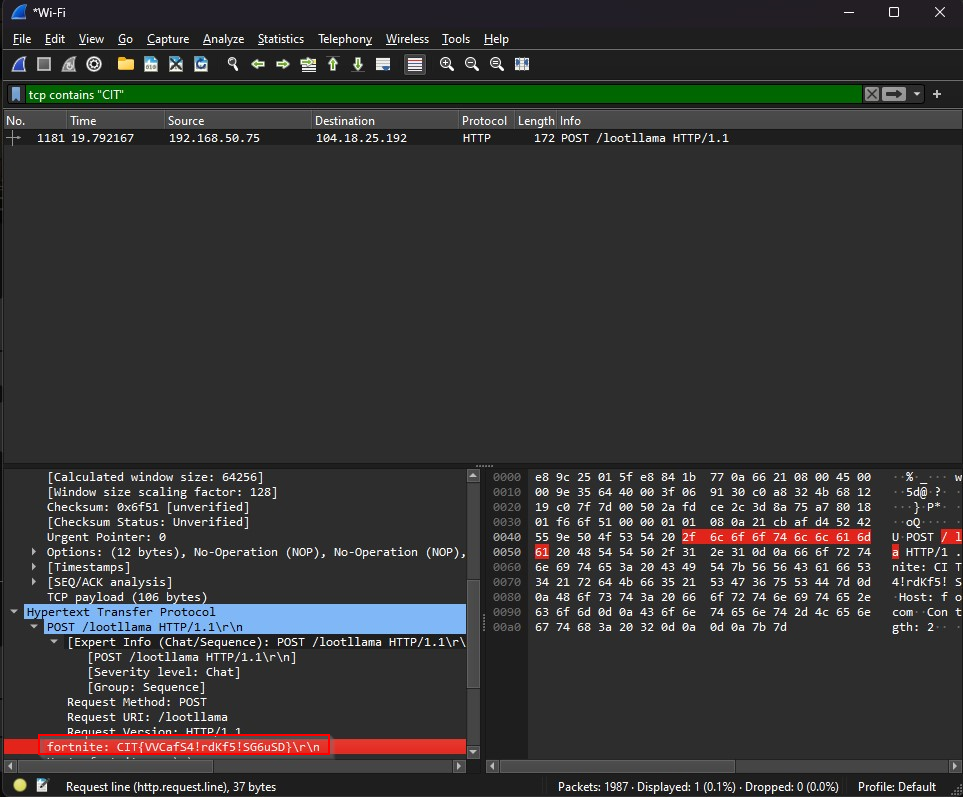The width and height of the screenshot is (963, 797).
Task: Click the Resize columns icon
Action: (x=521, y=64)
